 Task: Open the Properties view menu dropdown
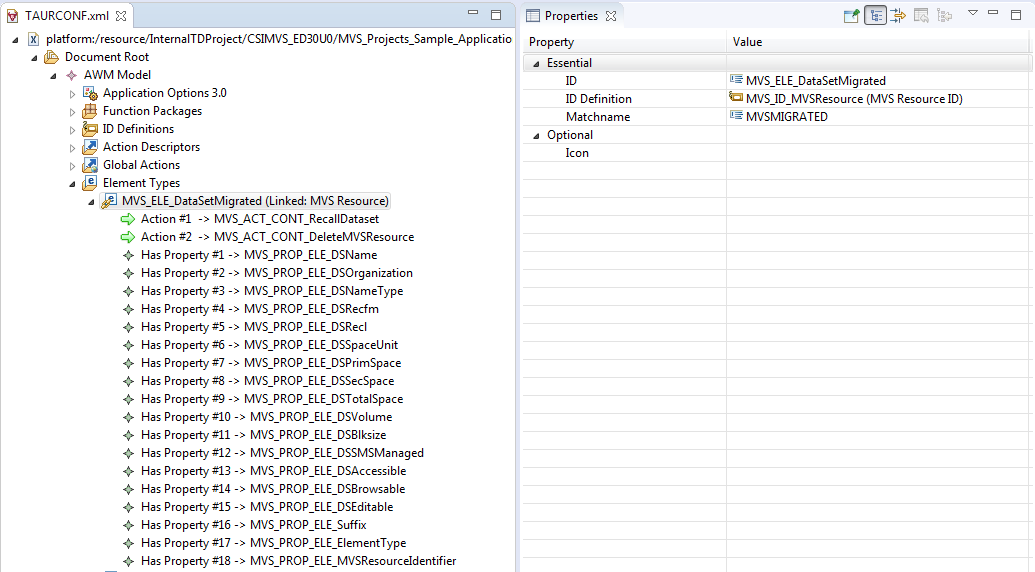point(972,14)
